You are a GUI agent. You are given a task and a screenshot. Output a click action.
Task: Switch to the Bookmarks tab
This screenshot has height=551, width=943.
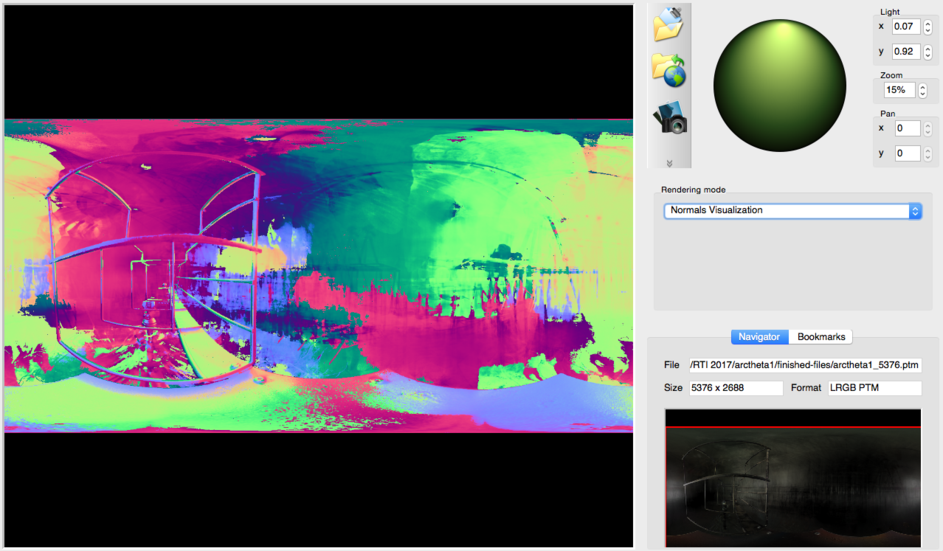pyautogui.click(x=821, y=337)
